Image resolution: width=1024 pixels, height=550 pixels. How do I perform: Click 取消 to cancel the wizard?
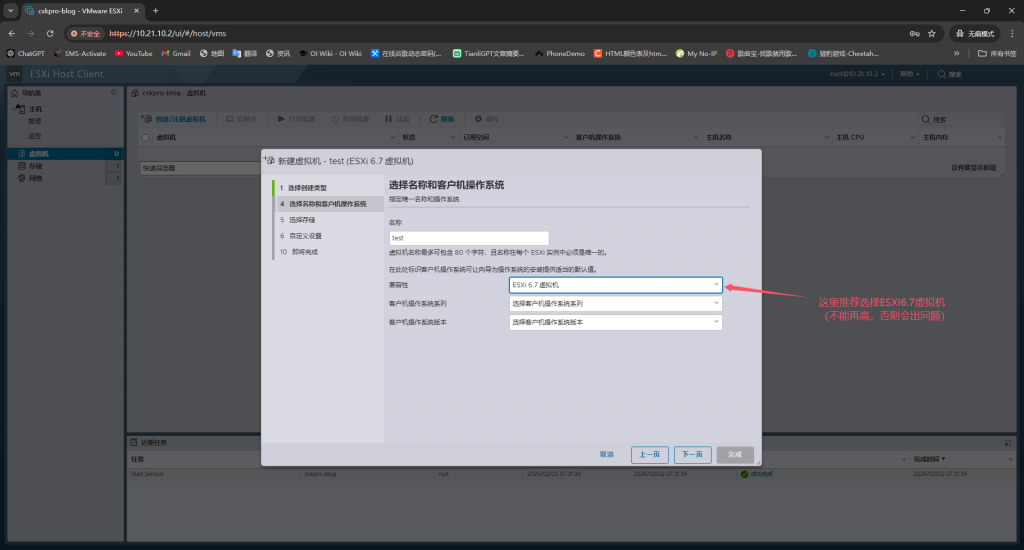pyautogui.click(x=607, y=454)
